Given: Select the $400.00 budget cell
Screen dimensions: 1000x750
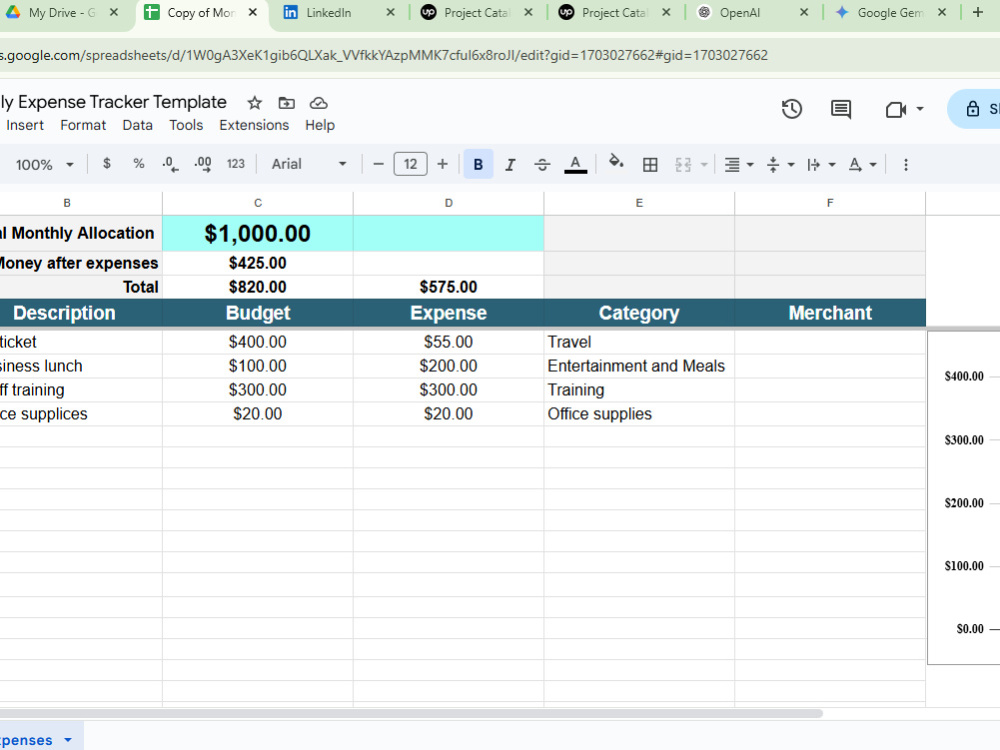Looking at the screenshot, I should 258,342.
